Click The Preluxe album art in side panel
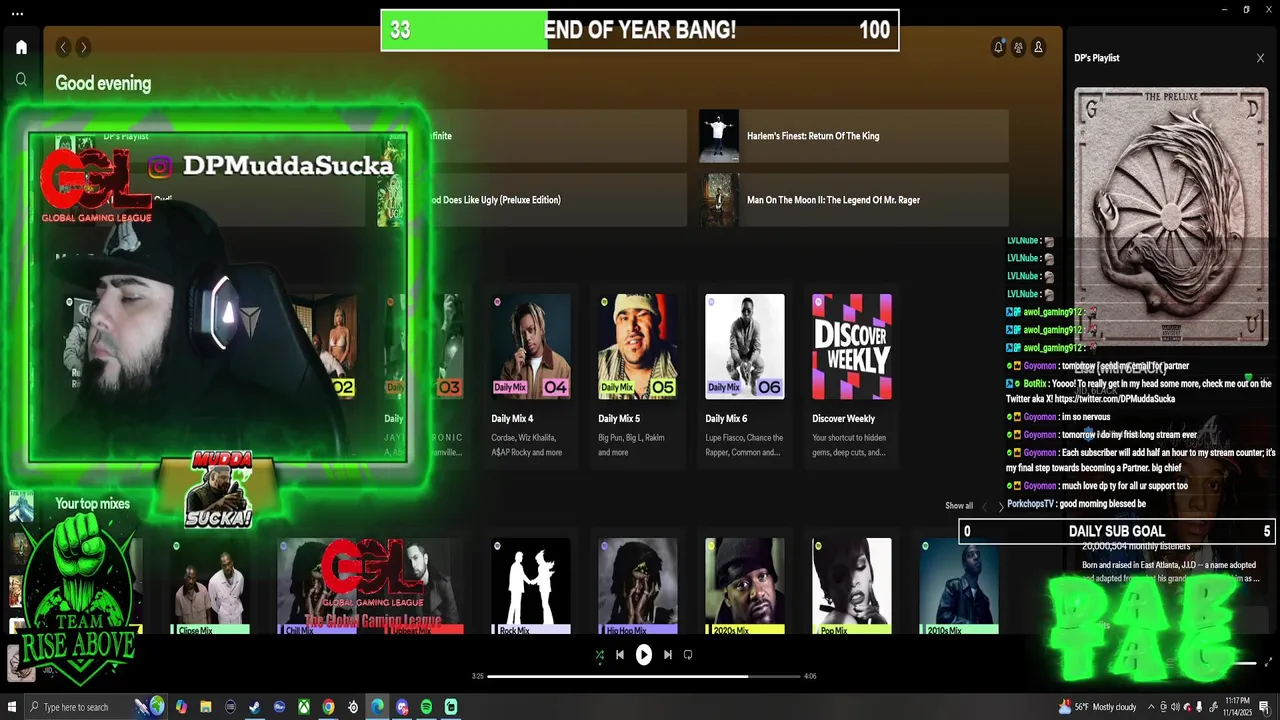Screen dimensions: 1280x720 (1171, 217)
